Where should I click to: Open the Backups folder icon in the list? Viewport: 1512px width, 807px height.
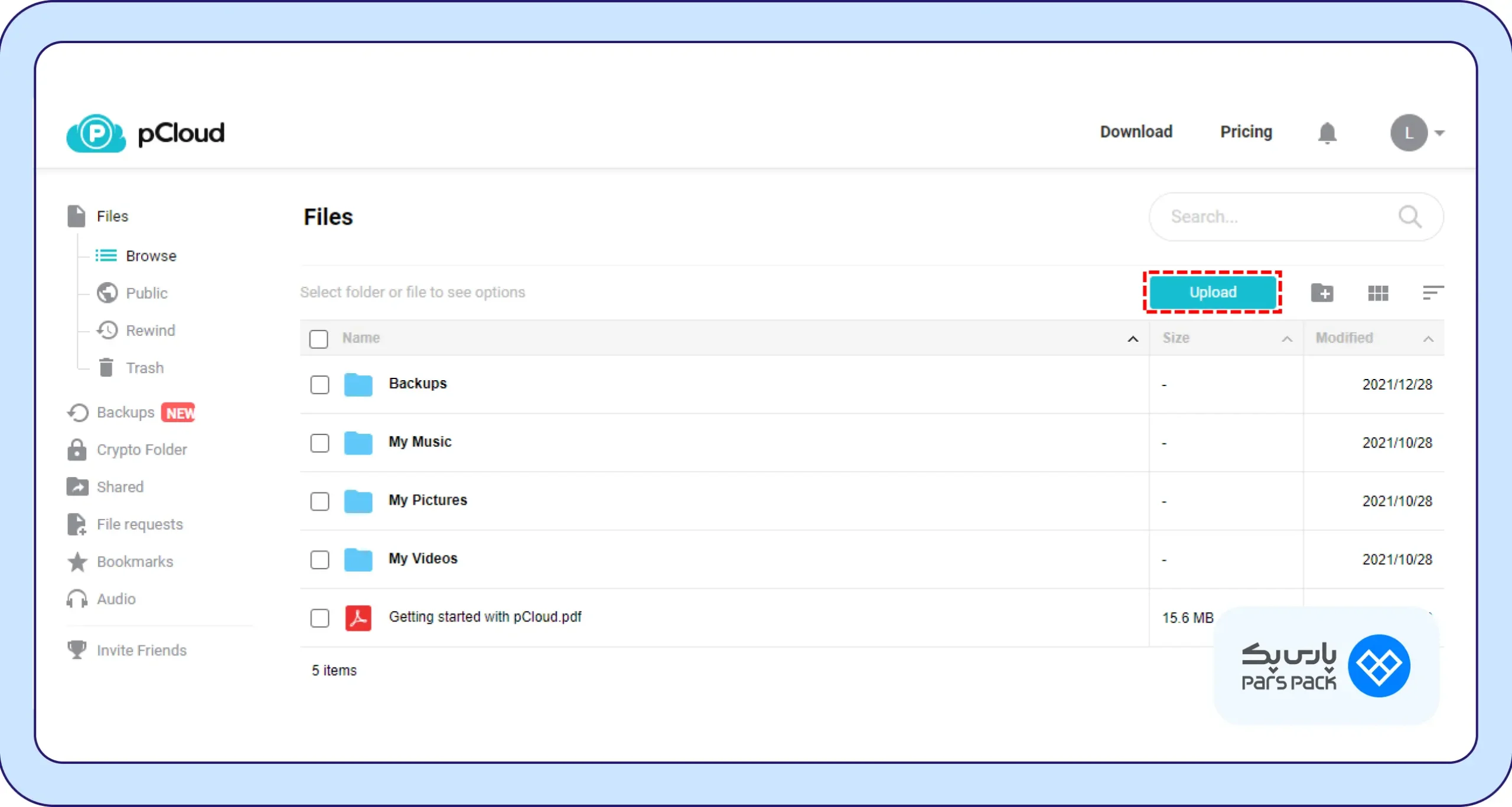pyautogui.click(x=358, y=384)
